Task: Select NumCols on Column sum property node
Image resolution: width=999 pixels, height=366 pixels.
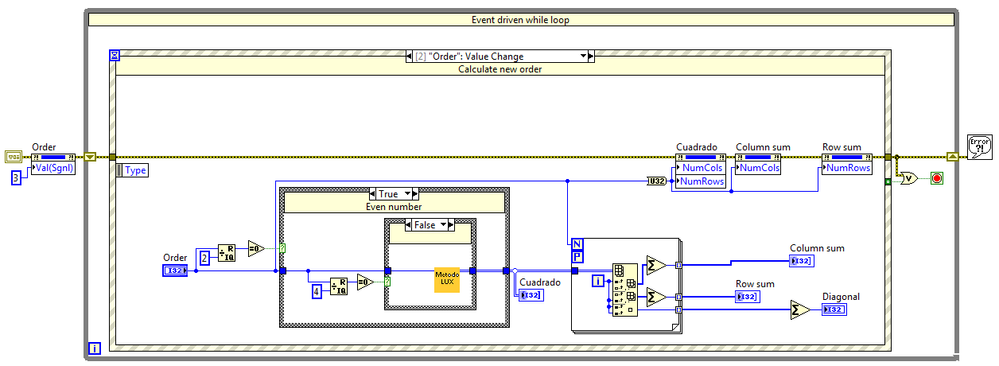Action: point(758,168)
